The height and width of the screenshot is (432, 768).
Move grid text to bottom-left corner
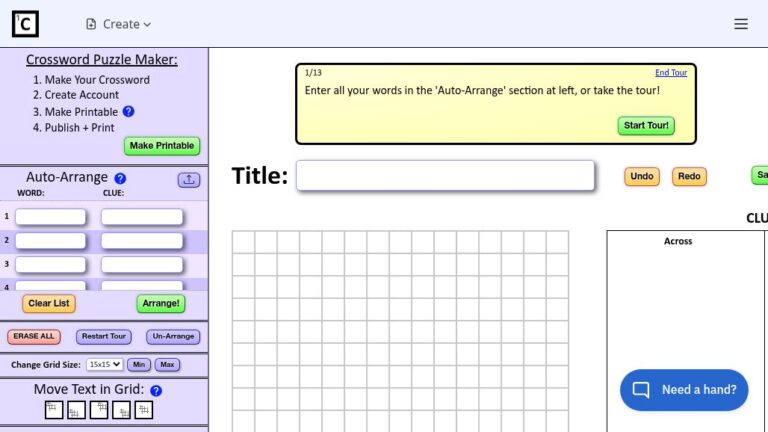coord(76,410)
